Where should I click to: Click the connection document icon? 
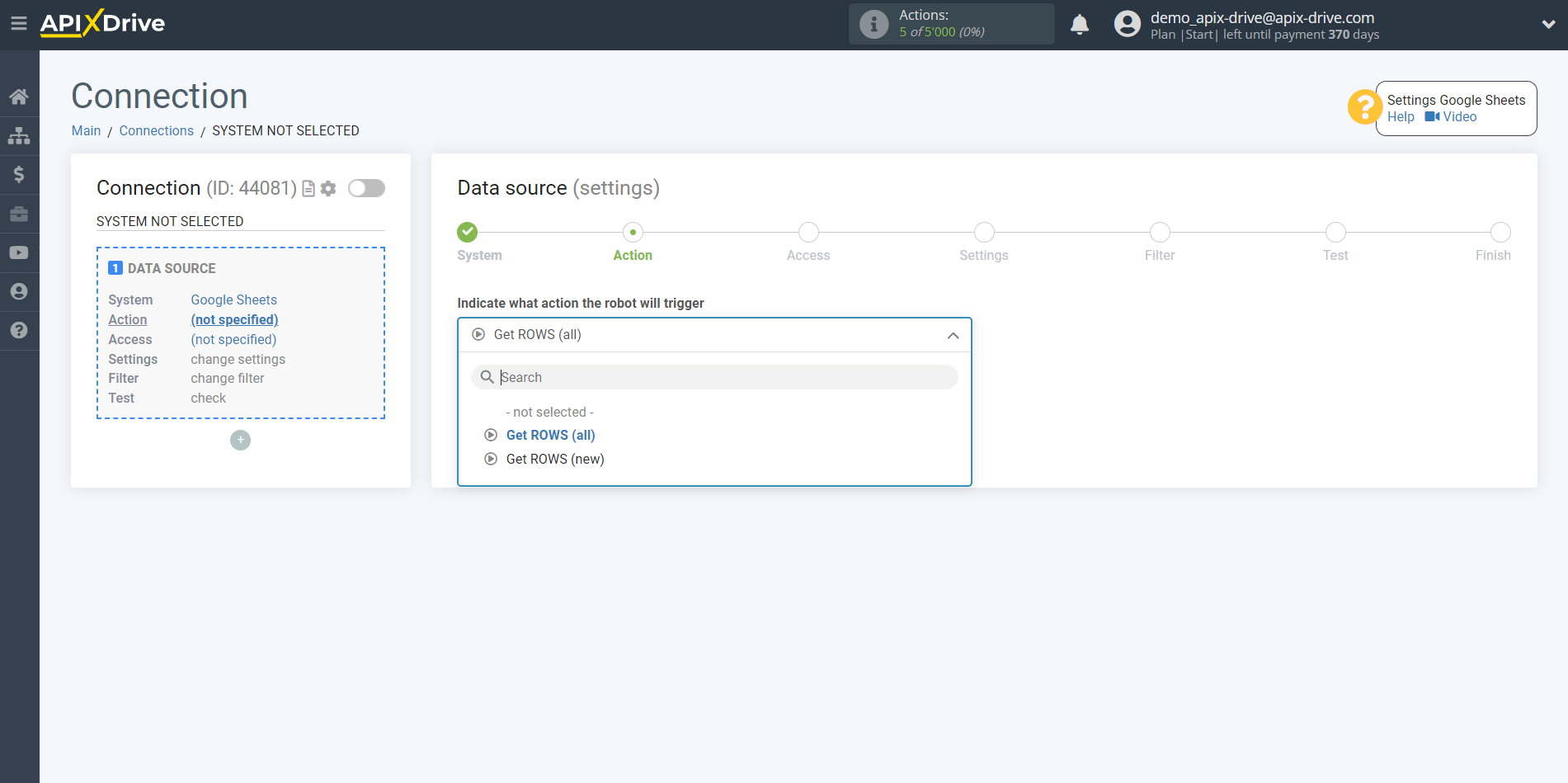click(x=308, y=189)
